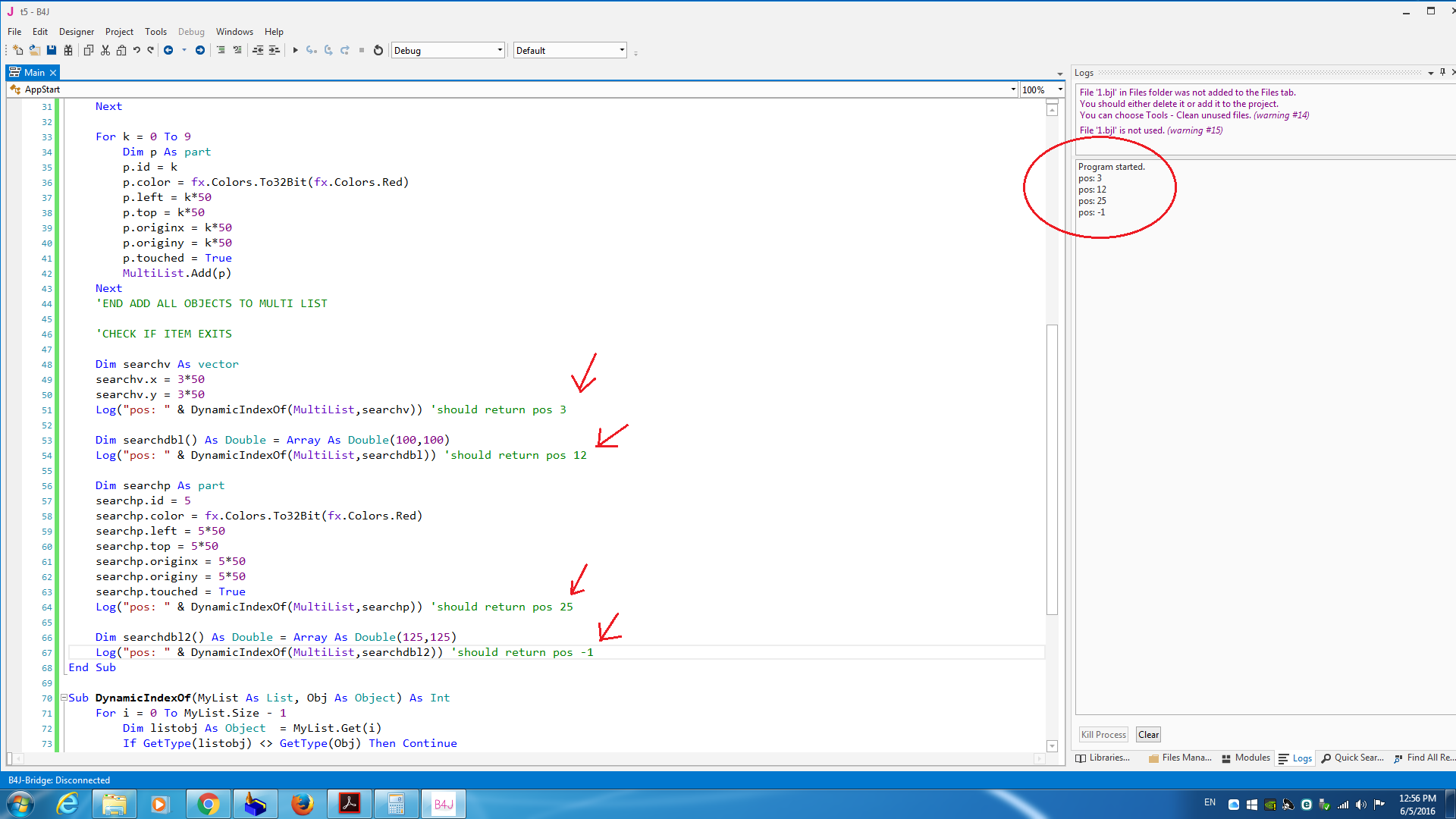Image resolution: width=1456 pixels, height=819 pixels.
Task: Click the Navigate Forward arrow icon
Action: tap(200, 50)
